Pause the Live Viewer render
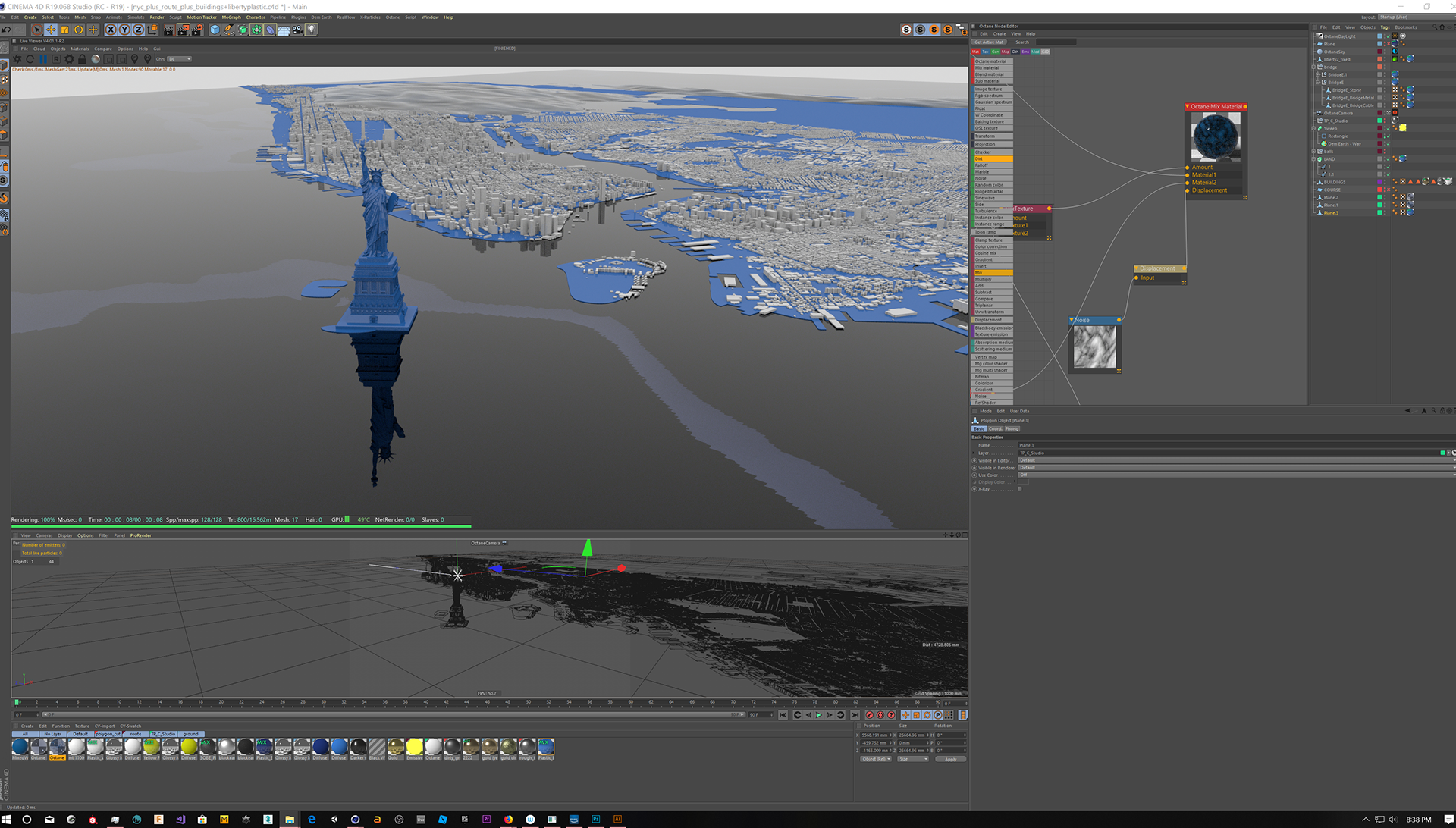This screenshot has height=828, width=1456. [43, 58]
